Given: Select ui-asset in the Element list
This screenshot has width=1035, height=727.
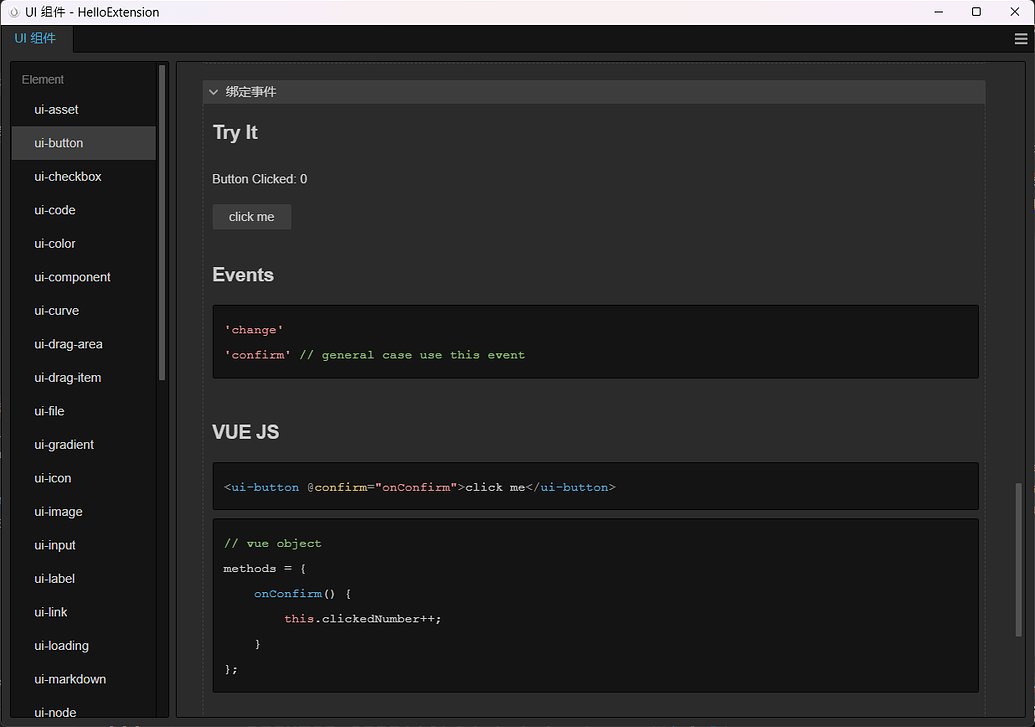Looking at the screenshot, I should point(56,110).
